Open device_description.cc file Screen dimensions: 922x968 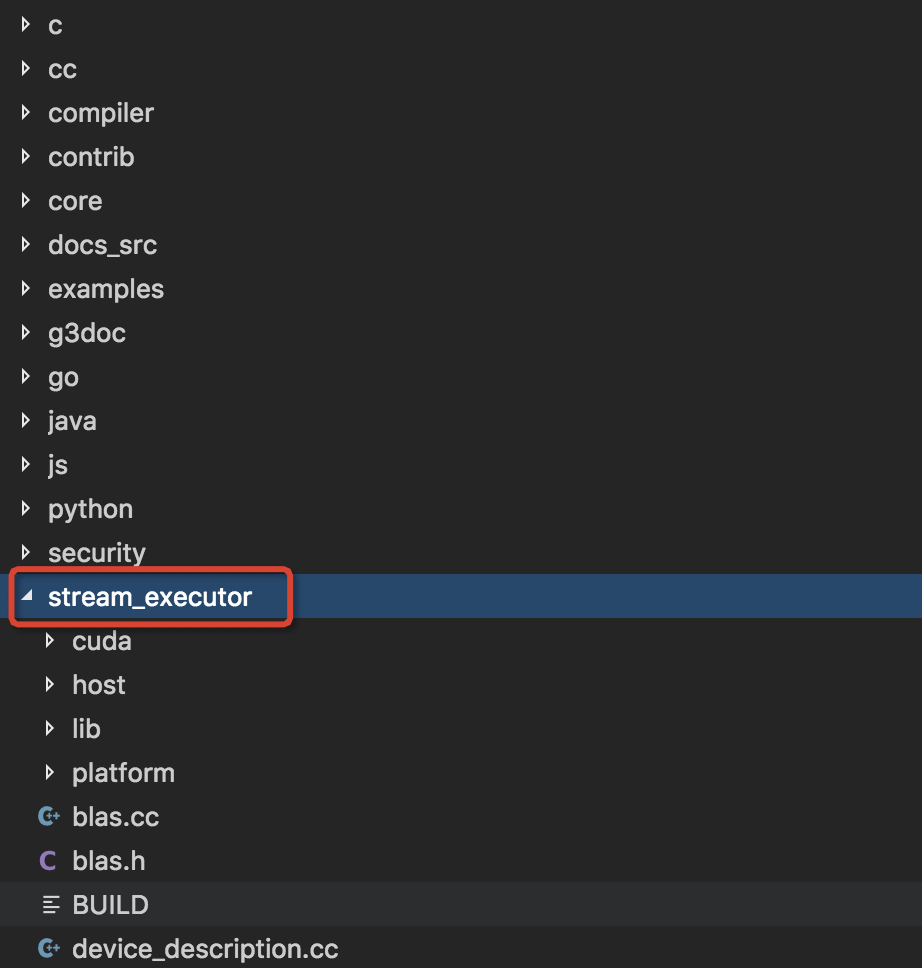(205, 949)
